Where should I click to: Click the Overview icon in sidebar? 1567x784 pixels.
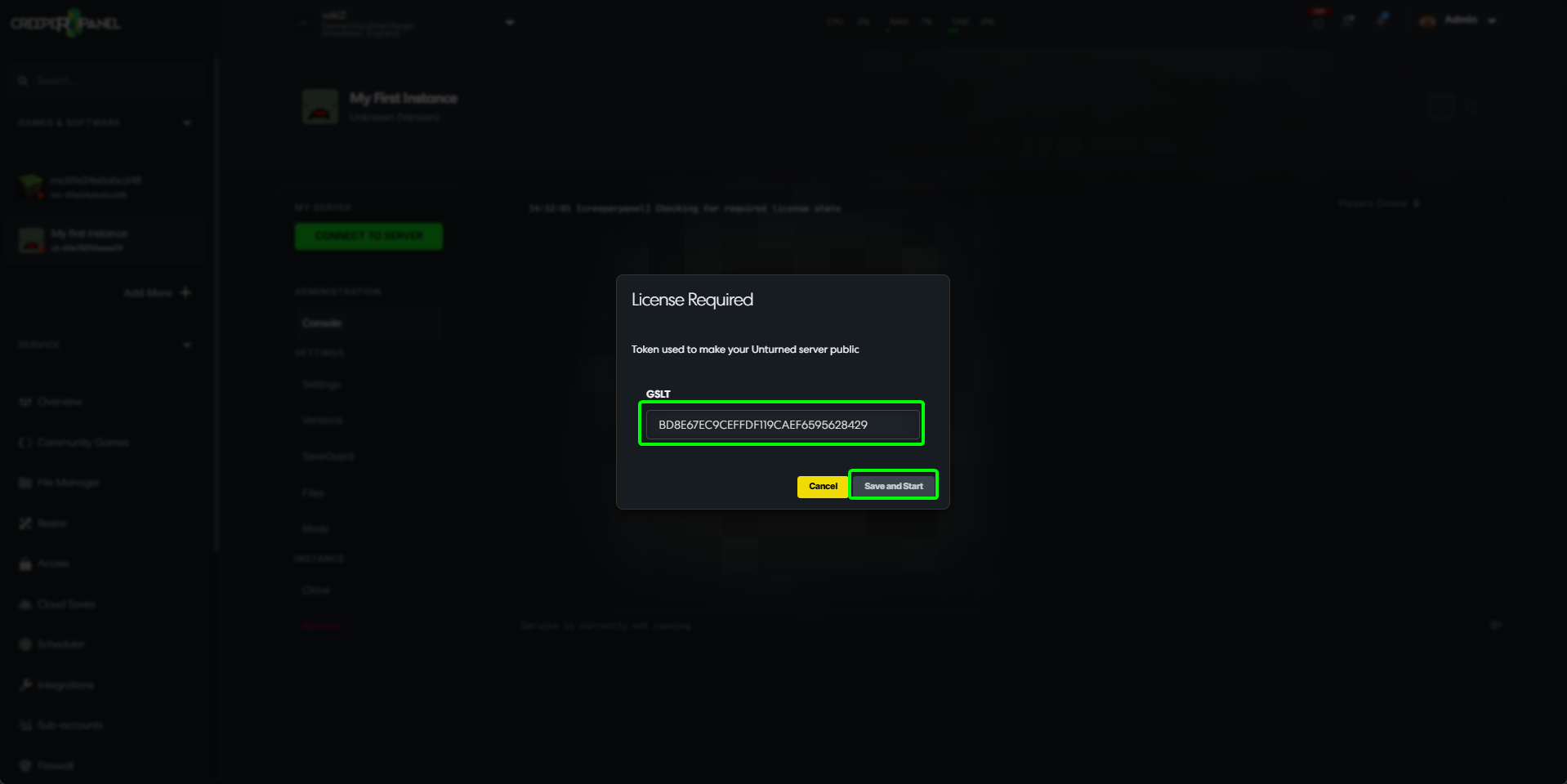coord(25,402)
